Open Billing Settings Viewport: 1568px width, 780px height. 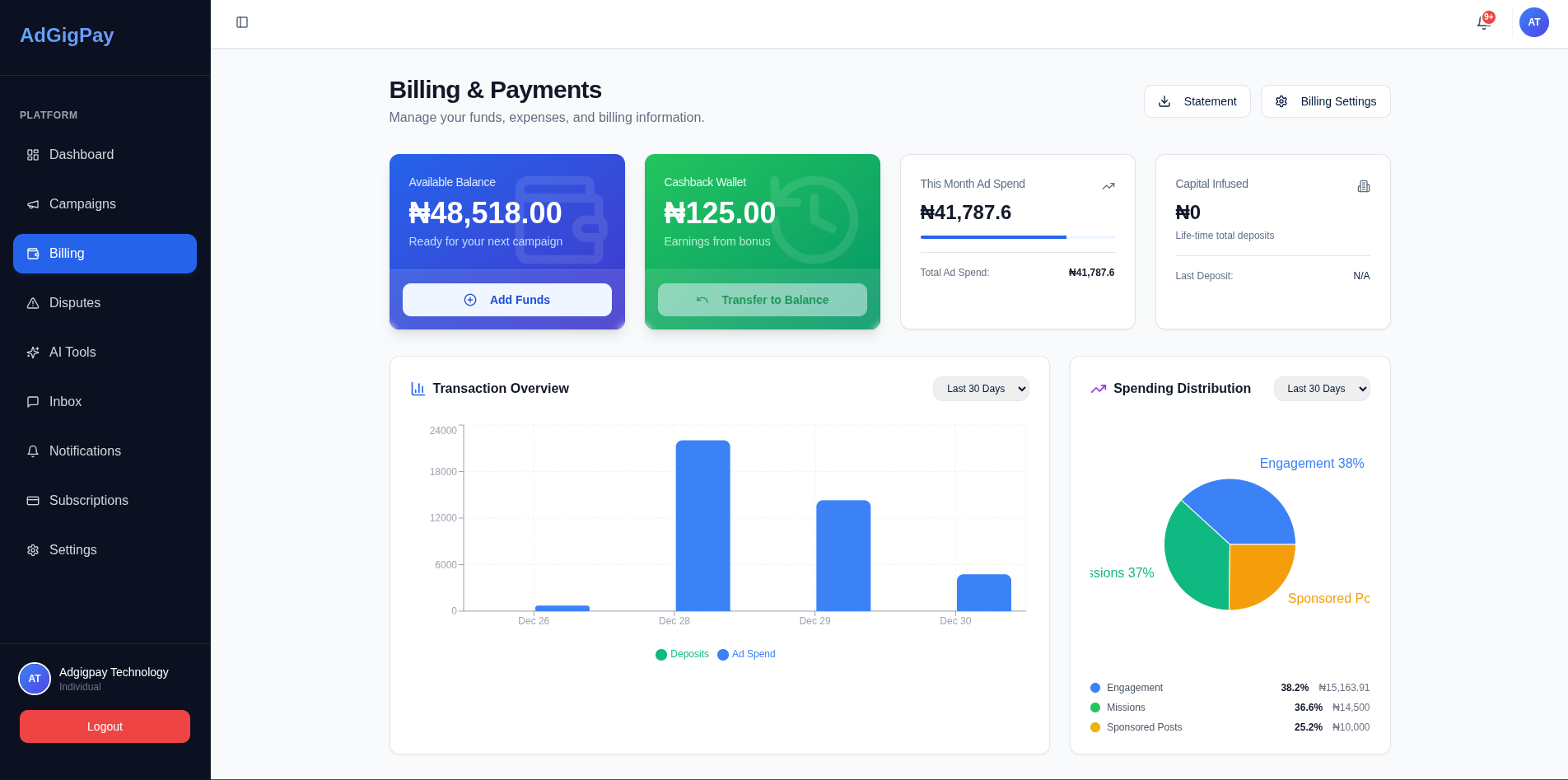tap(1325, 101)
